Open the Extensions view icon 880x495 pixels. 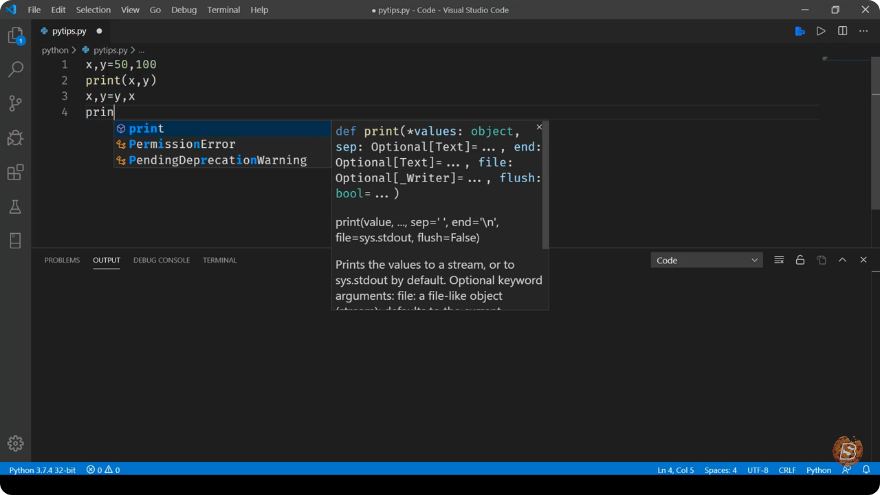pos(15,172)
